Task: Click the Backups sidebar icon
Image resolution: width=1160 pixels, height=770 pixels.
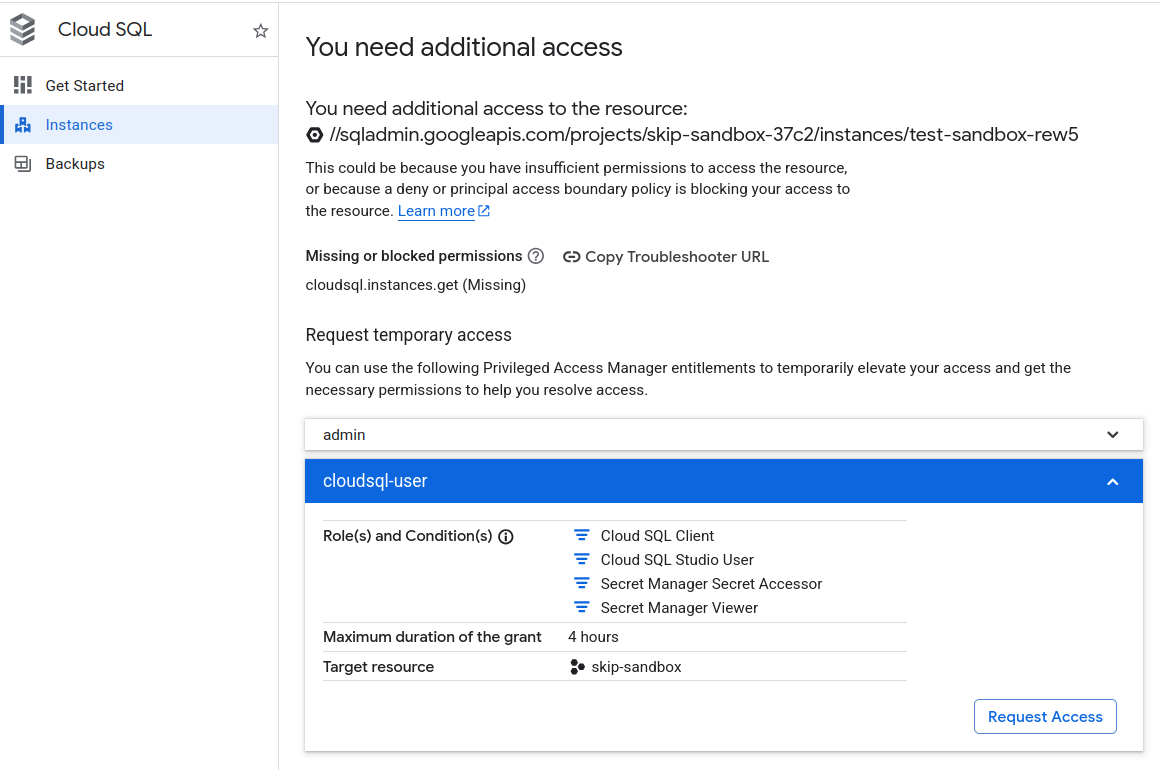Action: point(23,164)
